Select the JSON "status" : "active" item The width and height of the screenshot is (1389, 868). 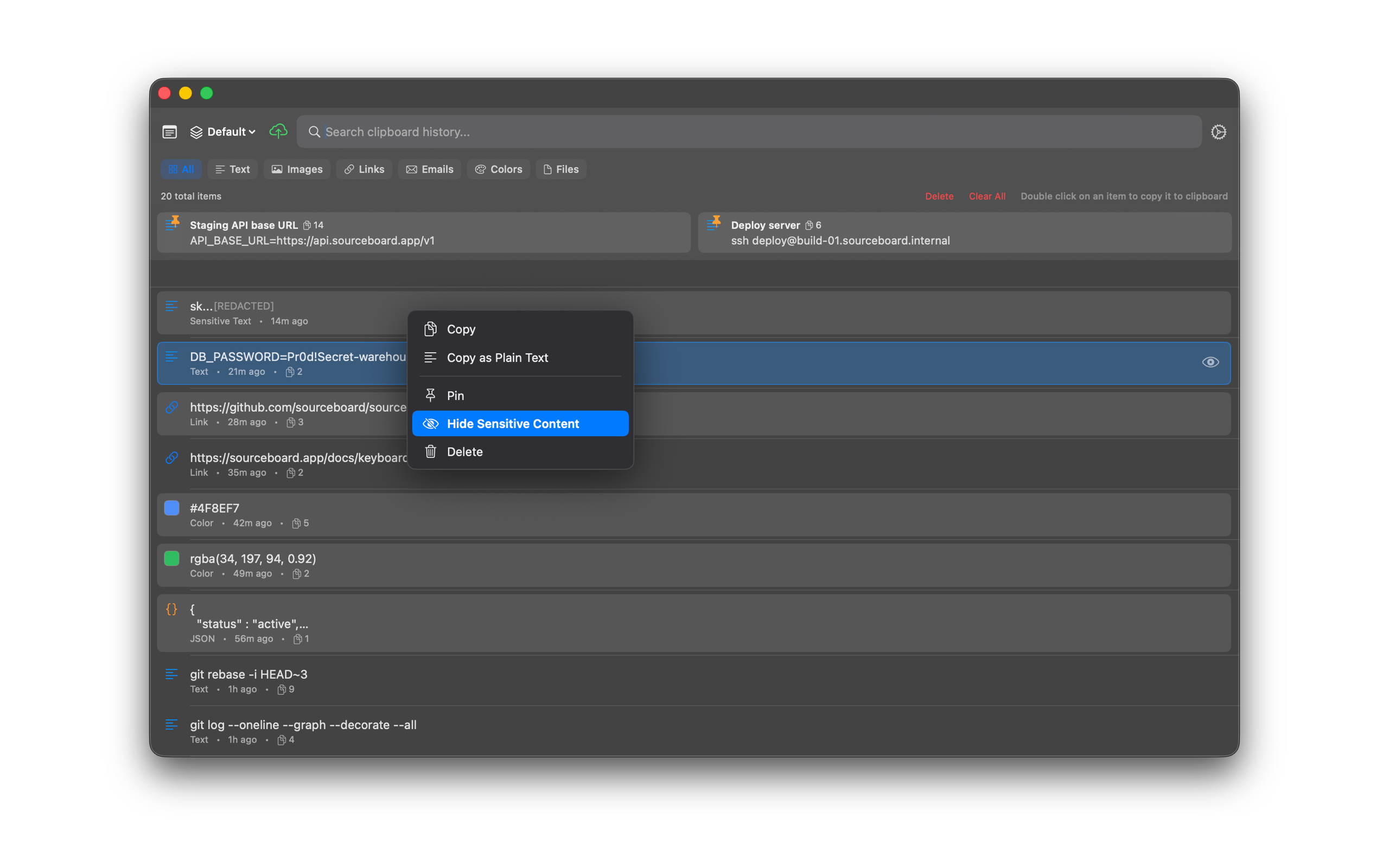(x=693, y=623)
